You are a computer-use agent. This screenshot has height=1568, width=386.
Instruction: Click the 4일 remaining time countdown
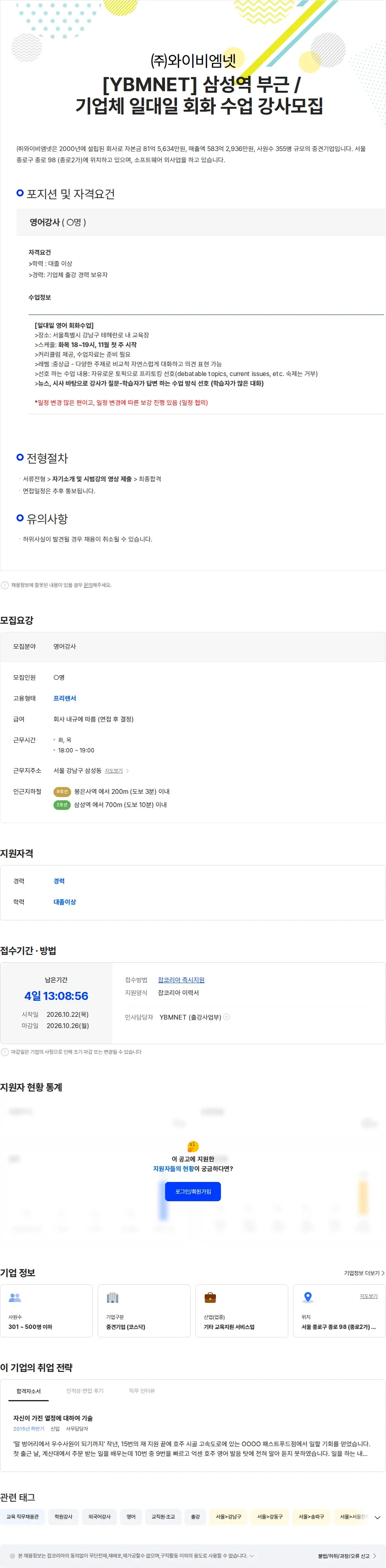[56, 996]
